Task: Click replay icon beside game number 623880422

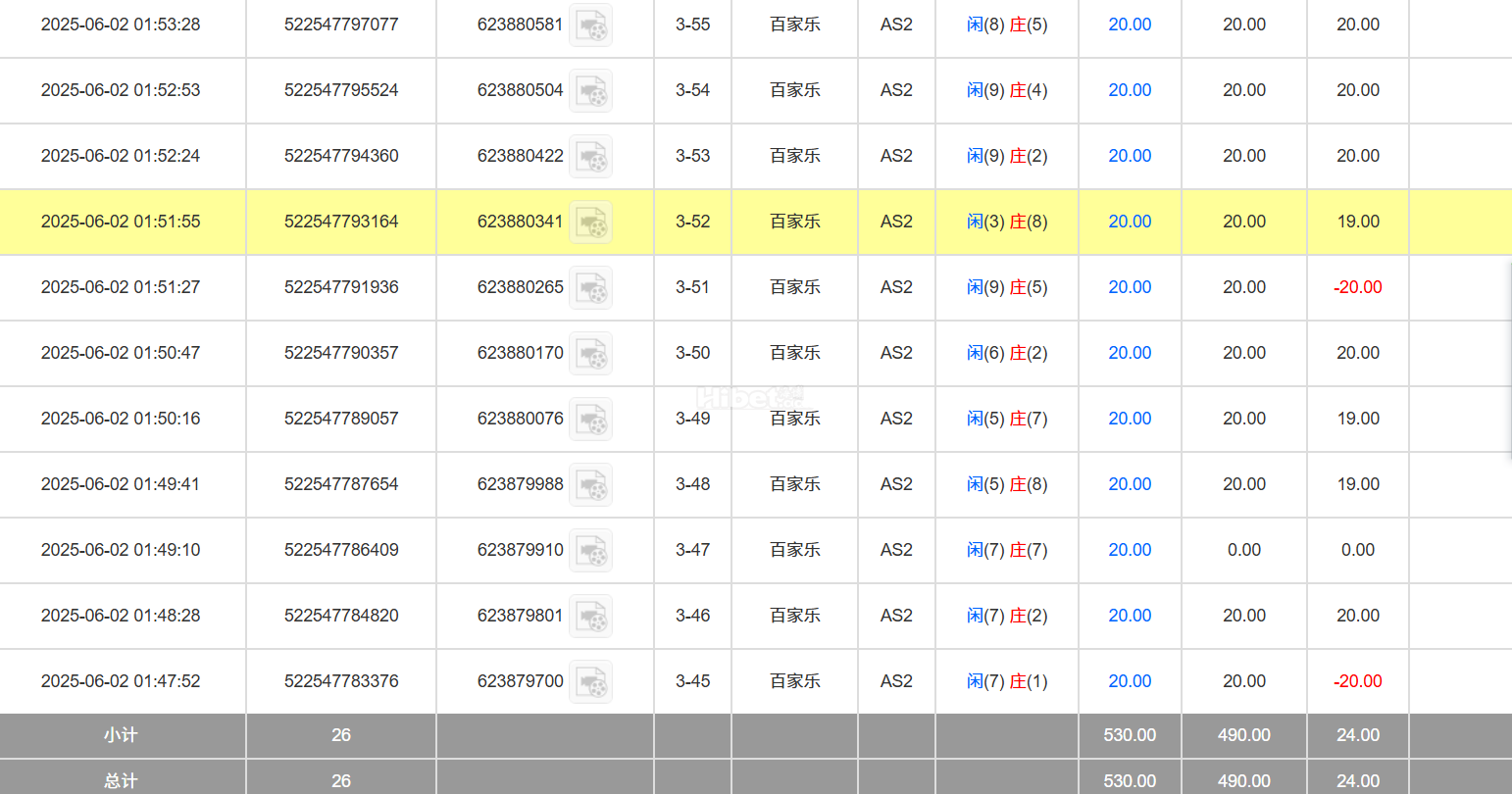Action: click(x=591, y=157)
